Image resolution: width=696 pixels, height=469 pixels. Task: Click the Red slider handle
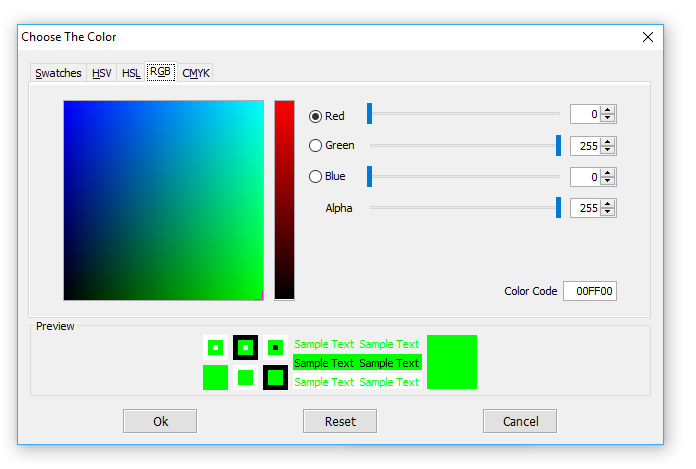pyautogui.click(x=369, y=114)
